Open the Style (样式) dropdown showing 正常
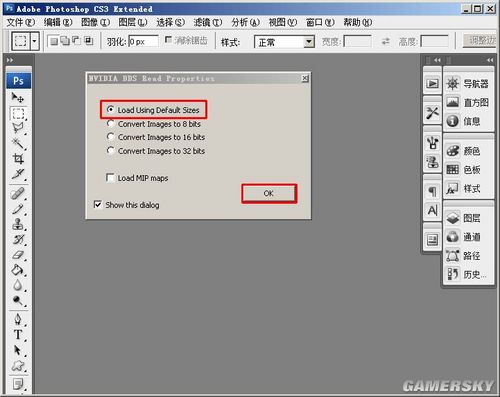Viewport: 500px width, 397px height. 284,42
